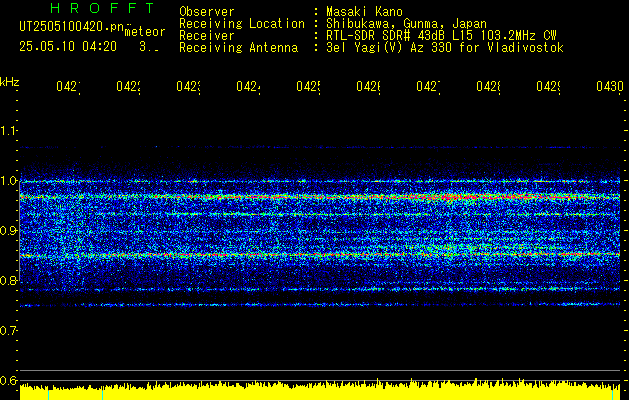The image size is (629, 400).
Task: Click the 0.6 frequency axis label
Action: click(8, 380)
